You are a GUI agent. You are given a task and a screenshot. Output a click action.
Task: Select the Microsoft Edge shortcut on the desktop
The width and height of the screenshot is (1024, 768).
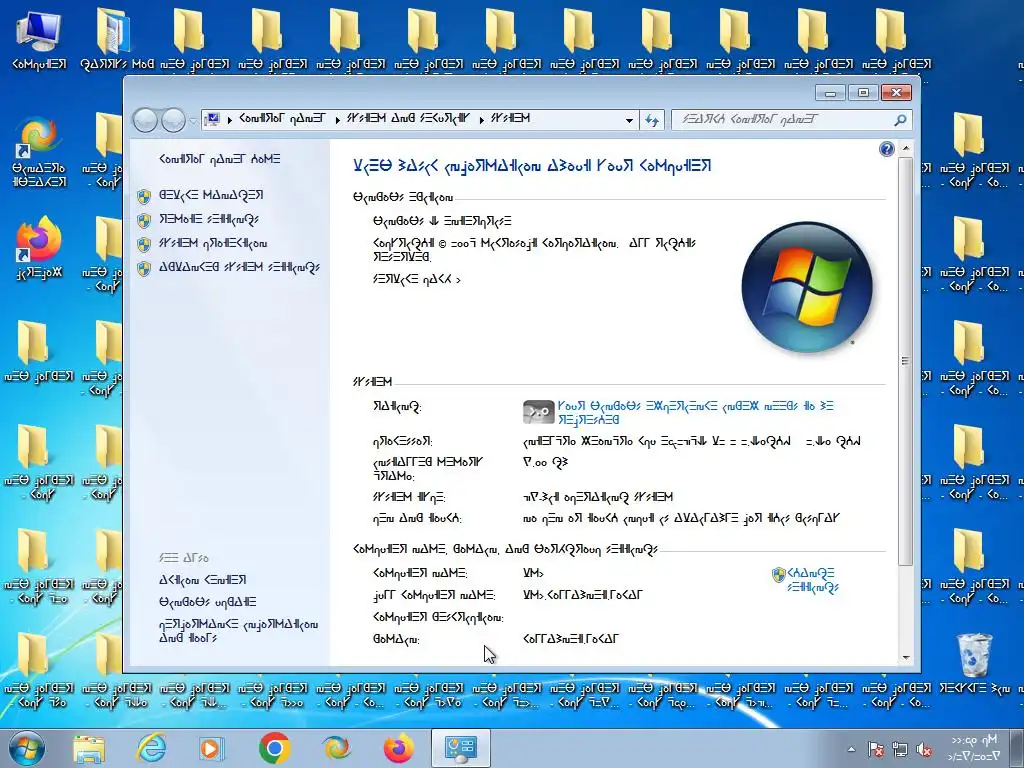point(39,152)
